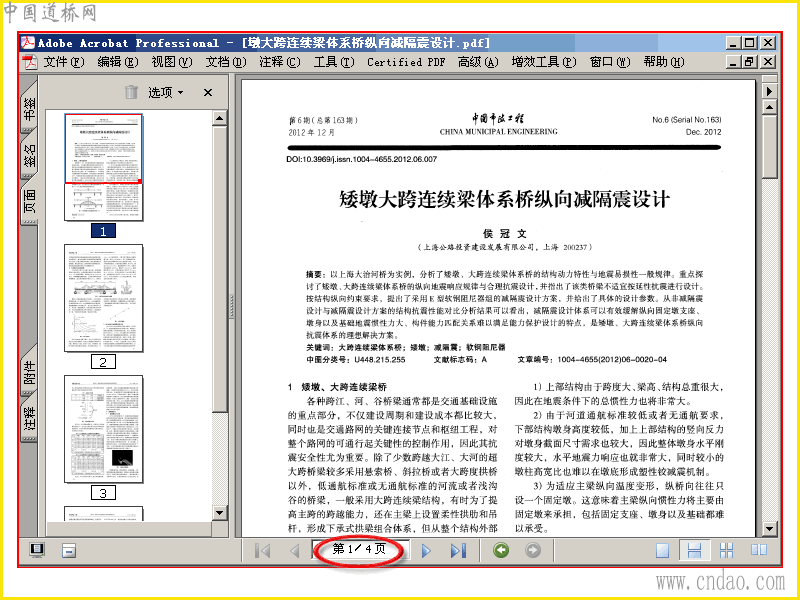Screen dimensions: 800x600
Task: Switch to single page layout
Action: tap(662, 551)
